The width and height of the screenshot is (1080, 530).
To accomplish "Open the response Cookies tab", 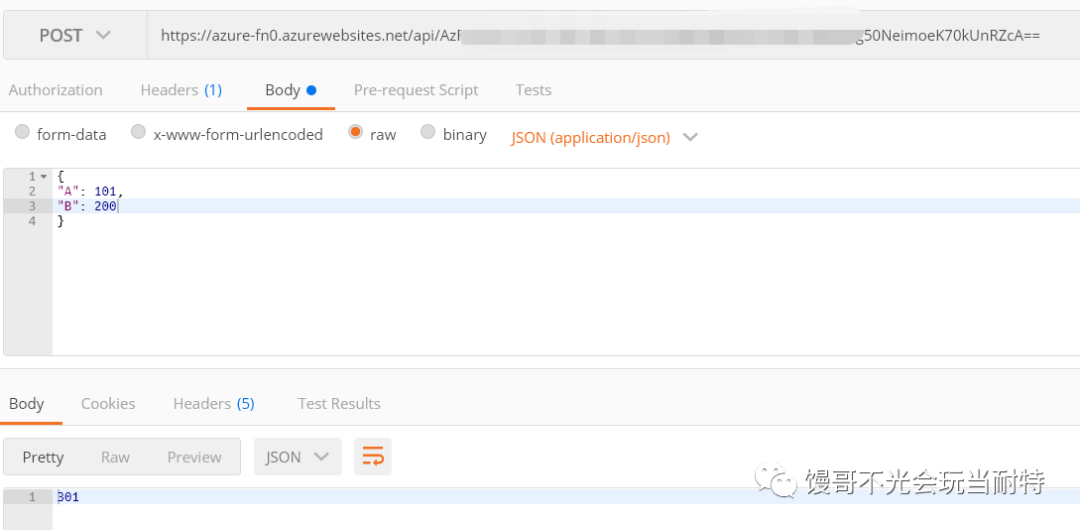I will [x=108, y=403].
